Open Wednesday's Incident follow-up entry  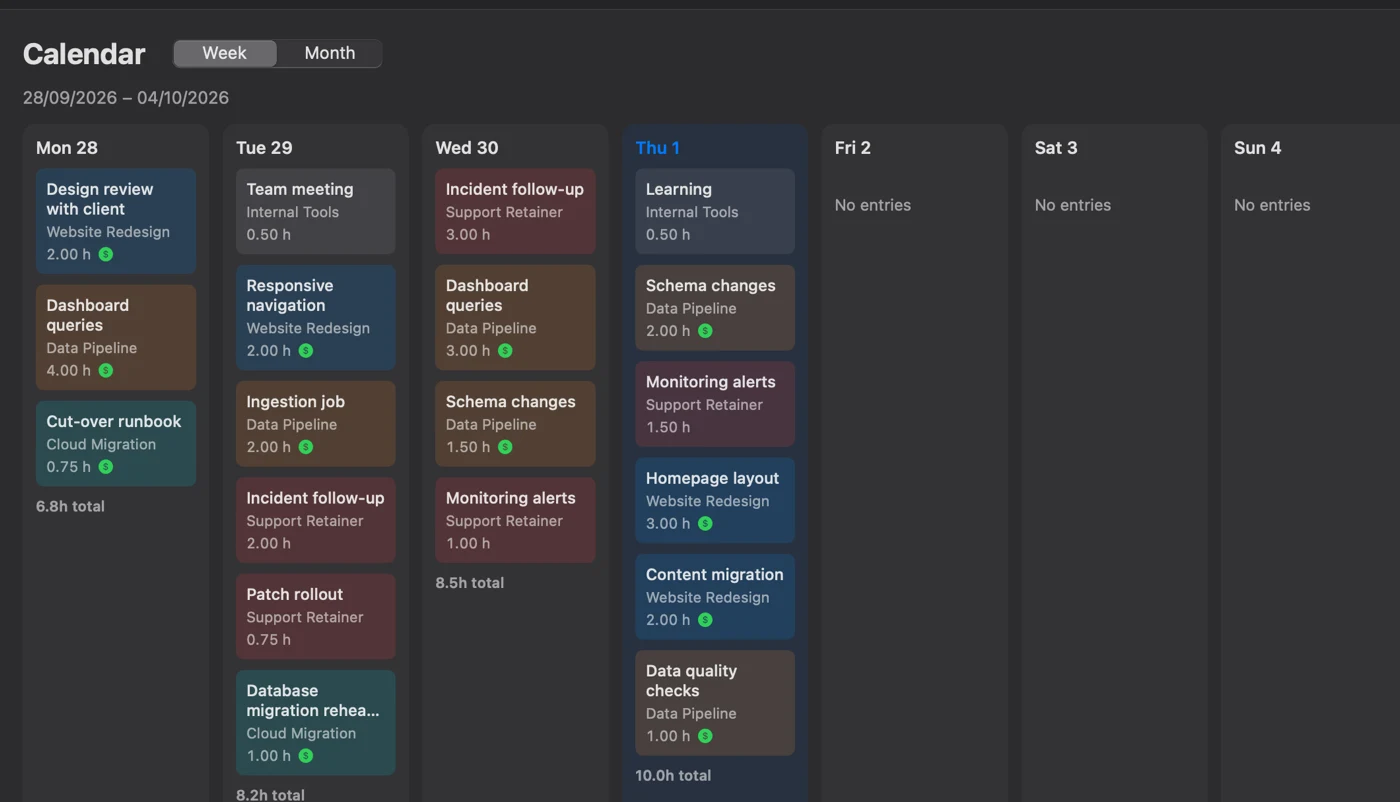(x=515, y=211)
